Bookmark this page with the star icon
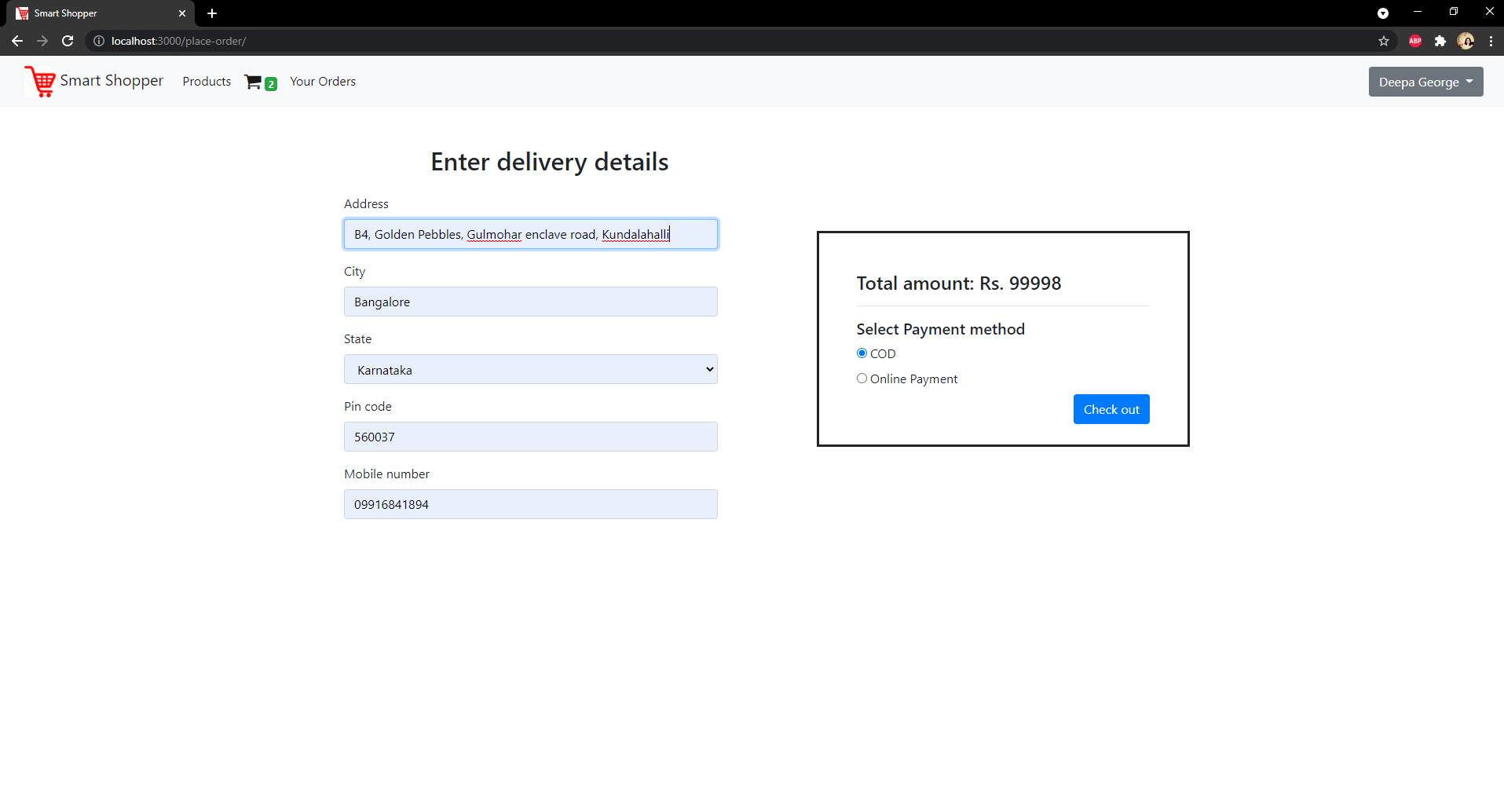Image resolution: width=1504 pixels, height=812 pixels. (1384, 41)
